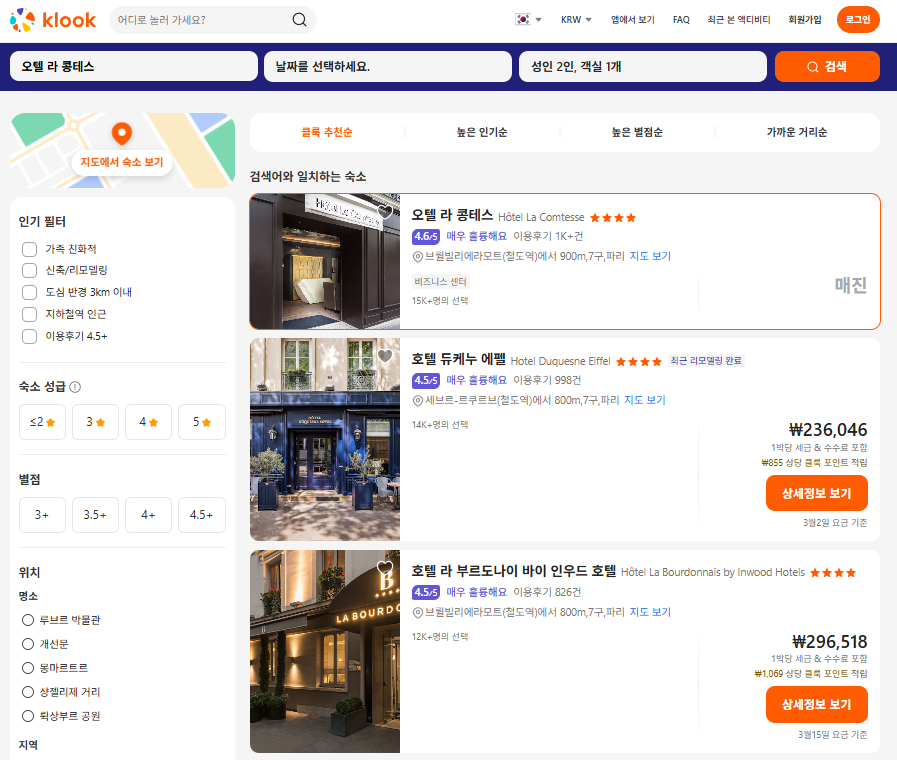Select the '4+' rating filter

pos(148,515)
